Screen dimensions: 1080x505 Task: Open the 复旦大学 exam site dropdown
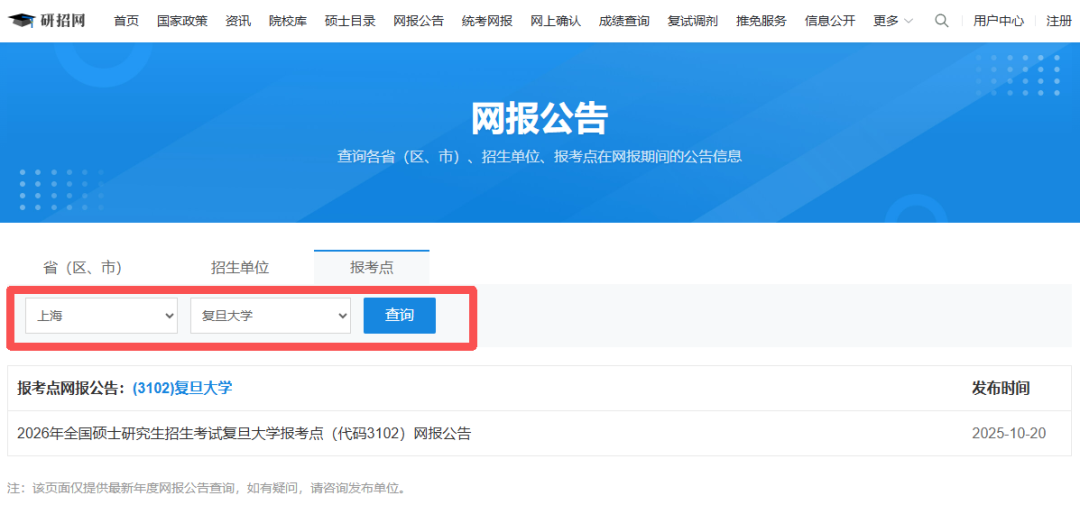pos(271,316)
